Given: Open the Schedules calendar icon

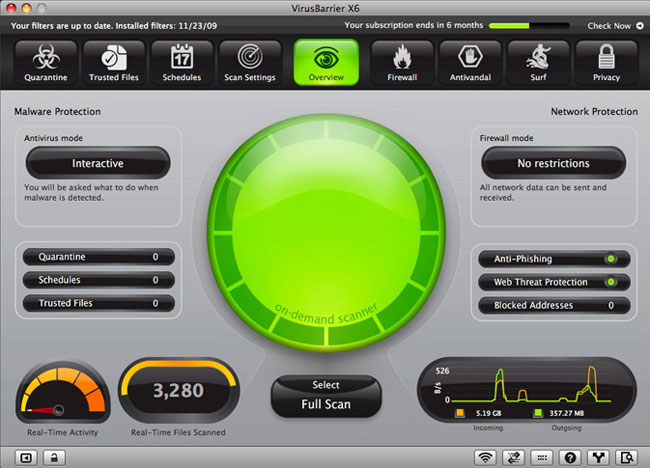Looking at the screenshot, I should click(182, 62).
